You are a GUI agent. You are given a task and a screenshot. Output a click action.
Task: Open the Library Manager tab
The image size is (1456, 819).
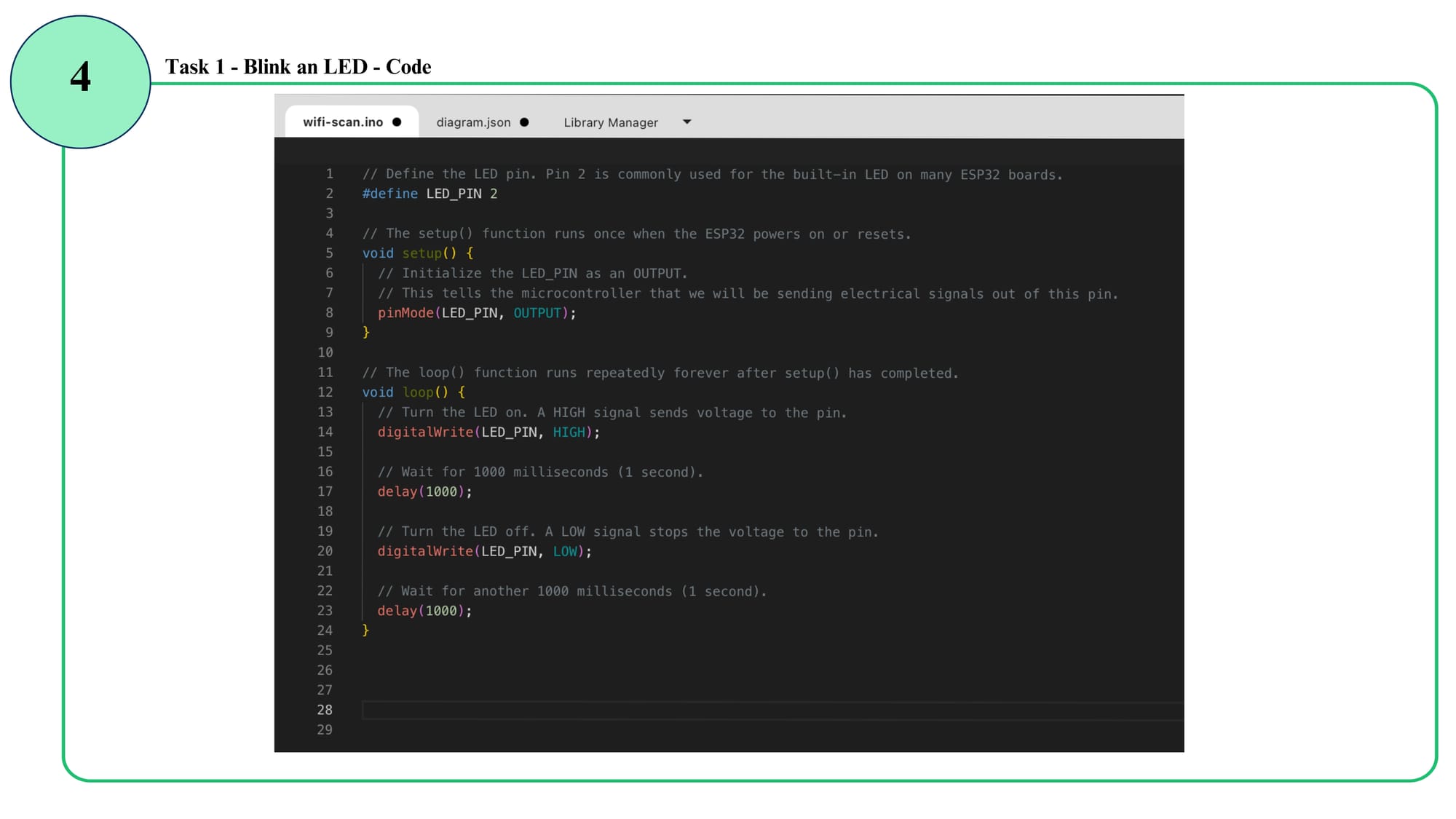(610, 122)
